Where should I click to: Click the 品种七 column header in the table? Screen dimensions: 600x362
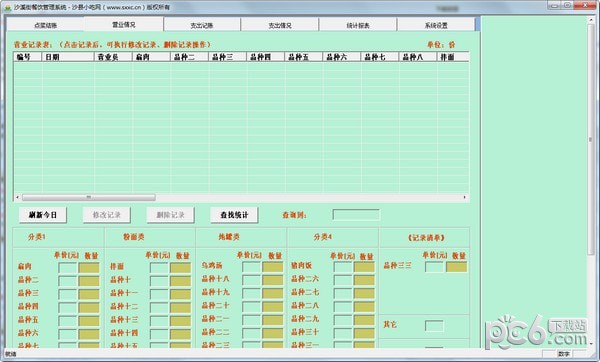click(x=380, y=57)
